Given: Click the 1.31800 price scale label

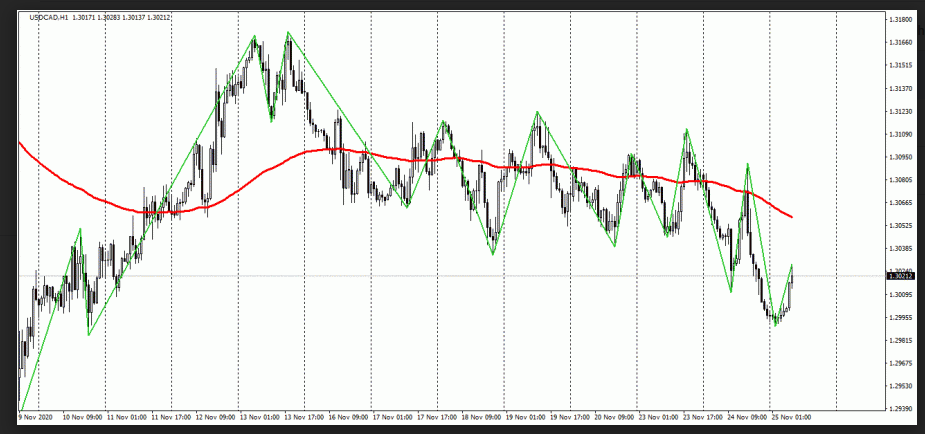Looking at the screenshot, I should pos(900,19).
